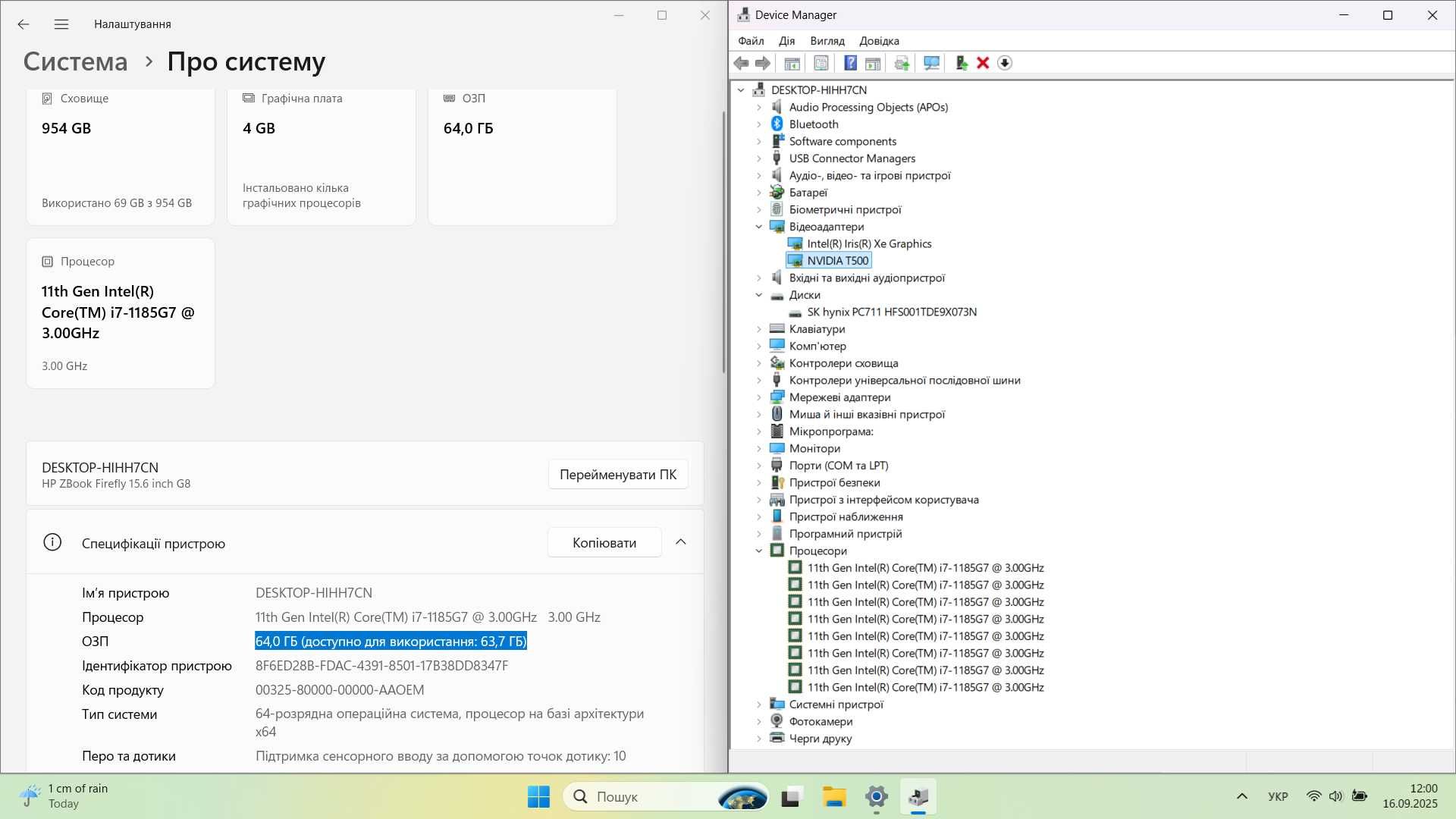Expand the Мережеві адаптери category

759,397
